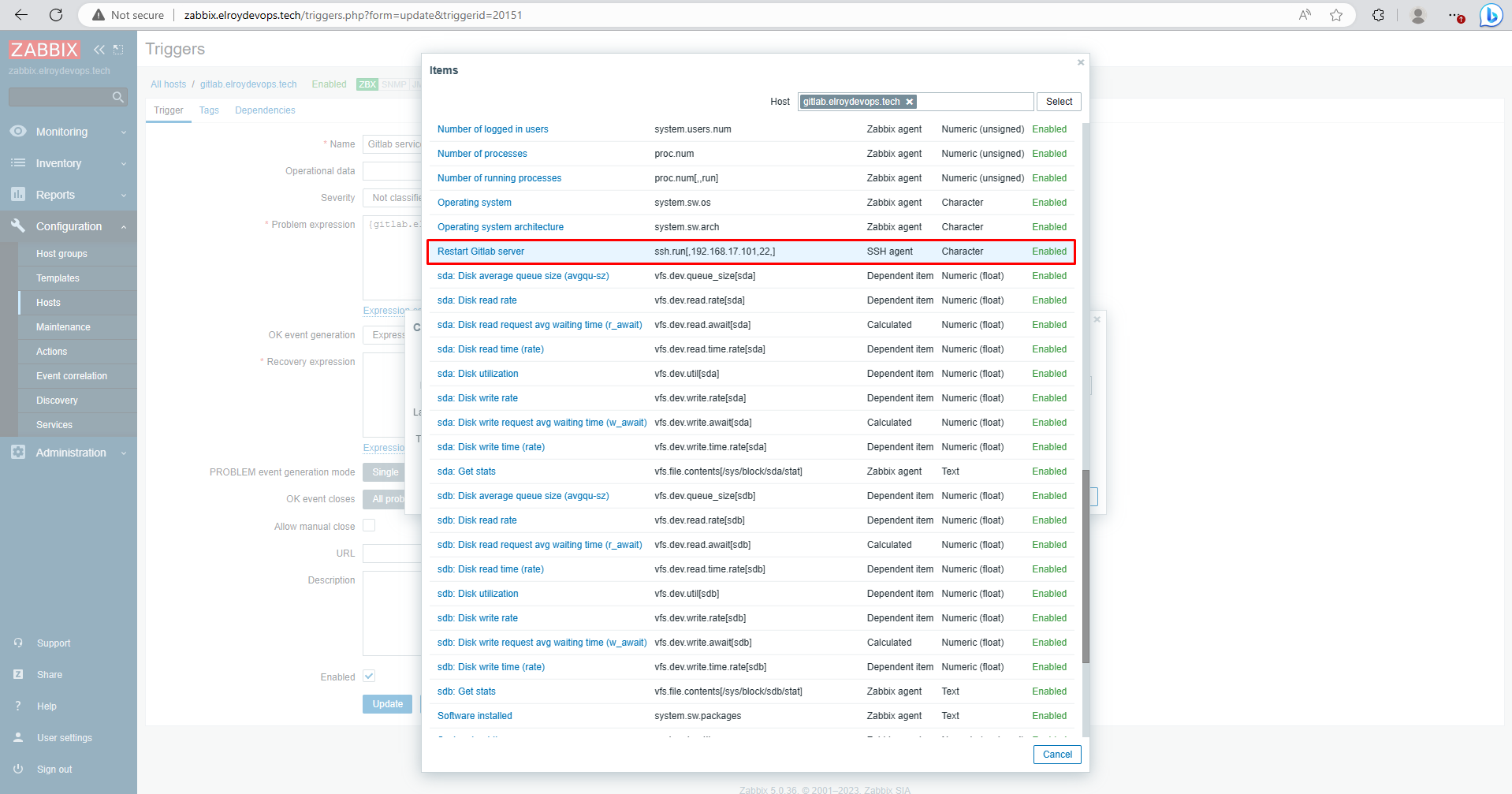Expand the Administration menu chevron

click(124, 453)
